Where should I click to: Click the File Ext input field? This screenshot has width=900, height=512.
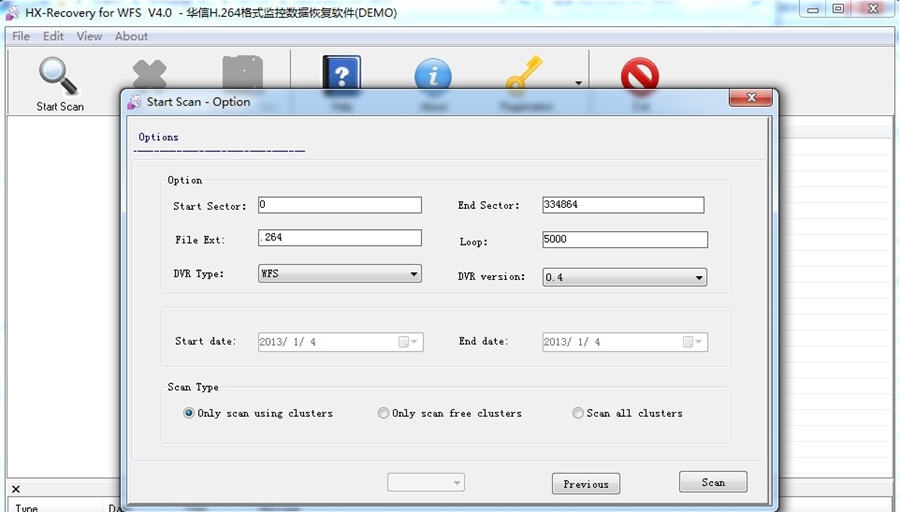point(340,238)
